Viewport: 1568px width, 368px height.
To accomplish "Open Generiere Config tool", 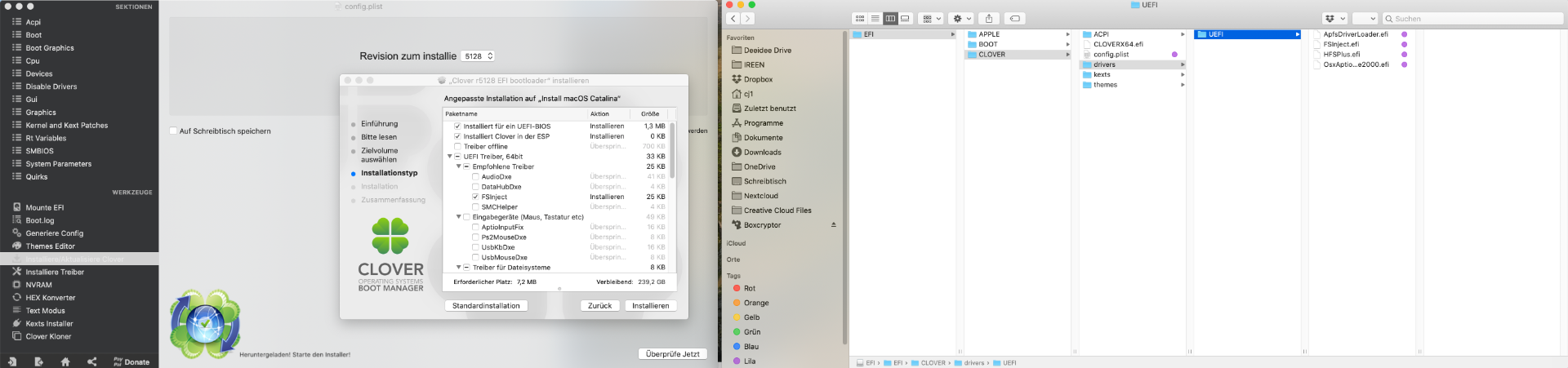I will 54,233.
